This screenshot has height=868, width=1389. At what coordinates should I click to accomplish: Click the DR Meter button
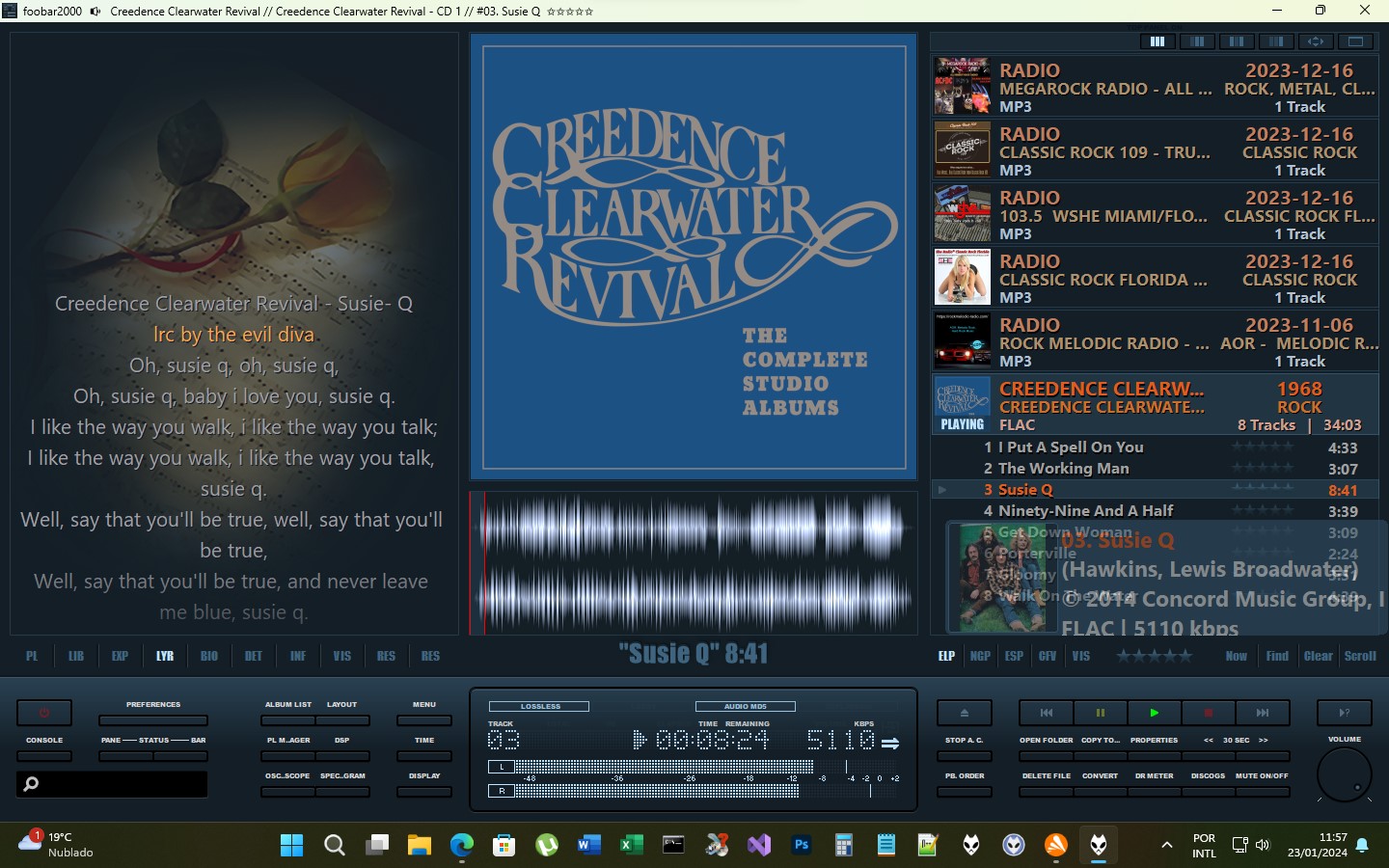coord(1154,792)
